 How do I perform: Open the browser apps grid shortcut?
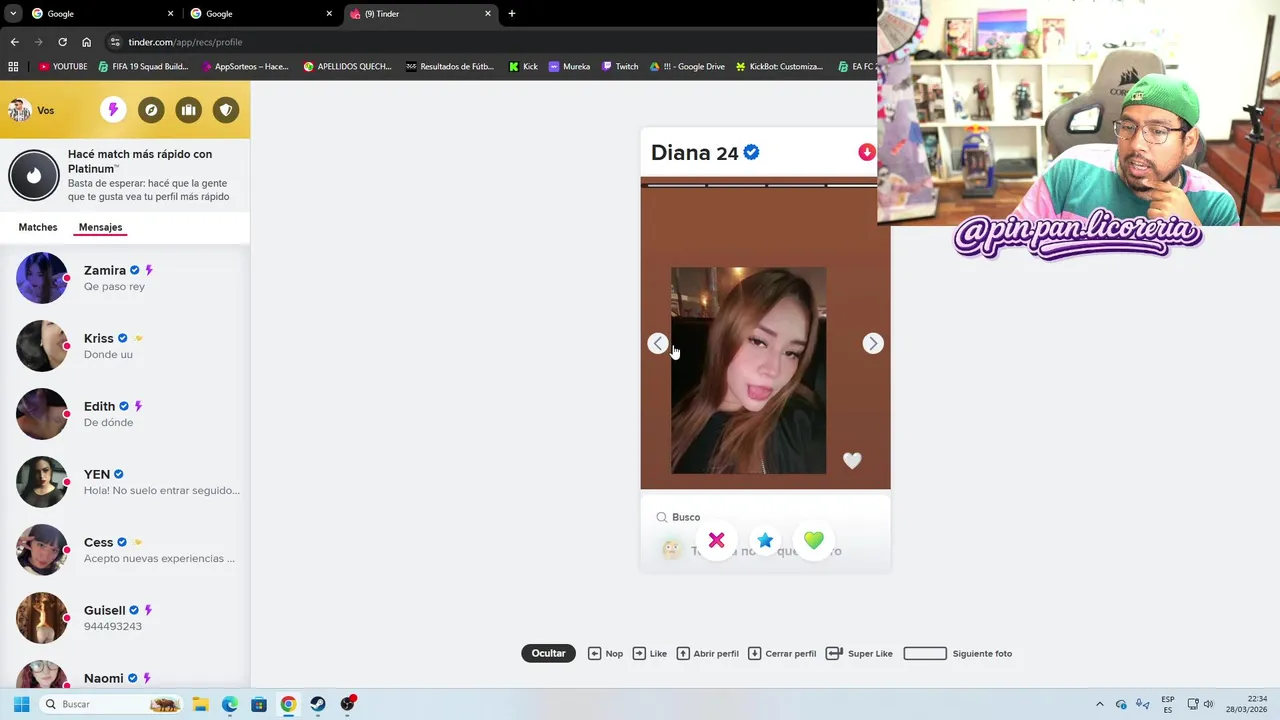pyautogui.click(x=13, y=67)
